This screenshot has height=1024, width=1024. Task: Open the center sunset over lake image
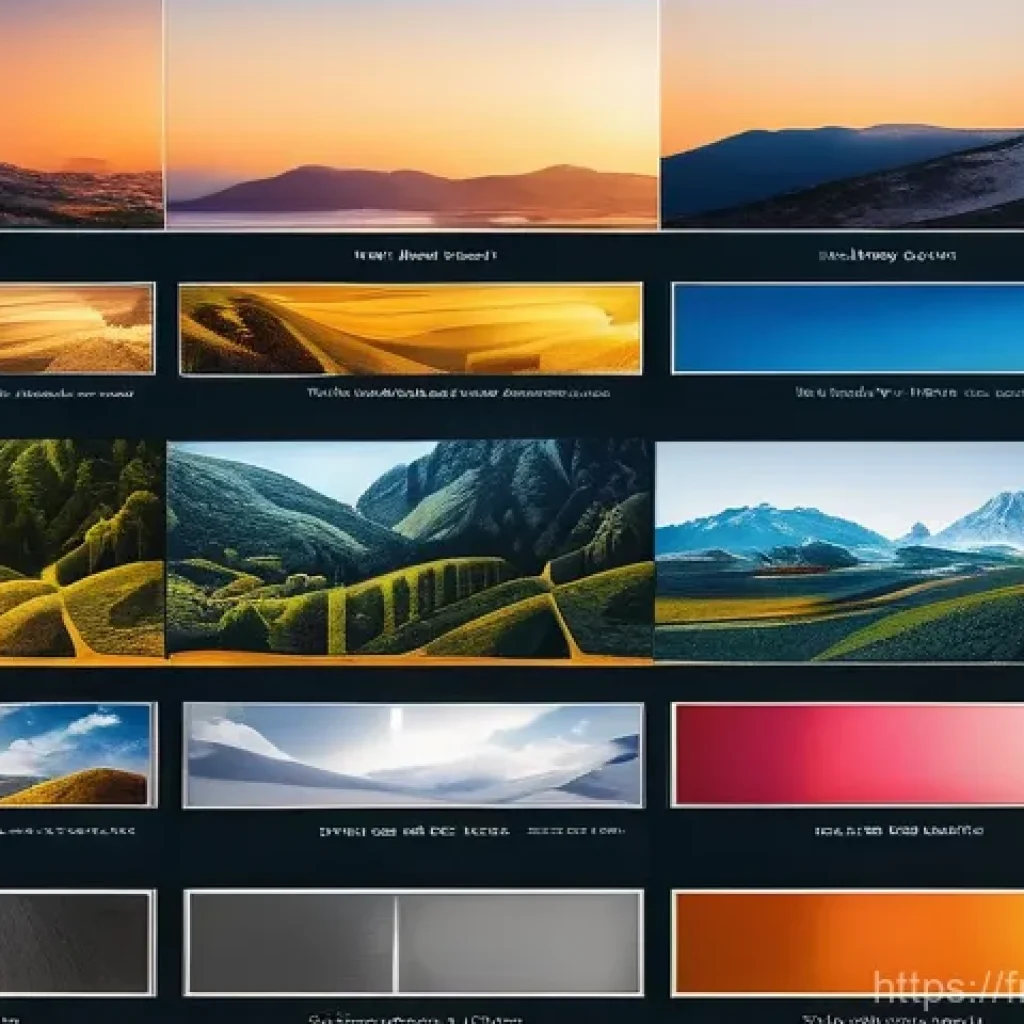(412, 112)
